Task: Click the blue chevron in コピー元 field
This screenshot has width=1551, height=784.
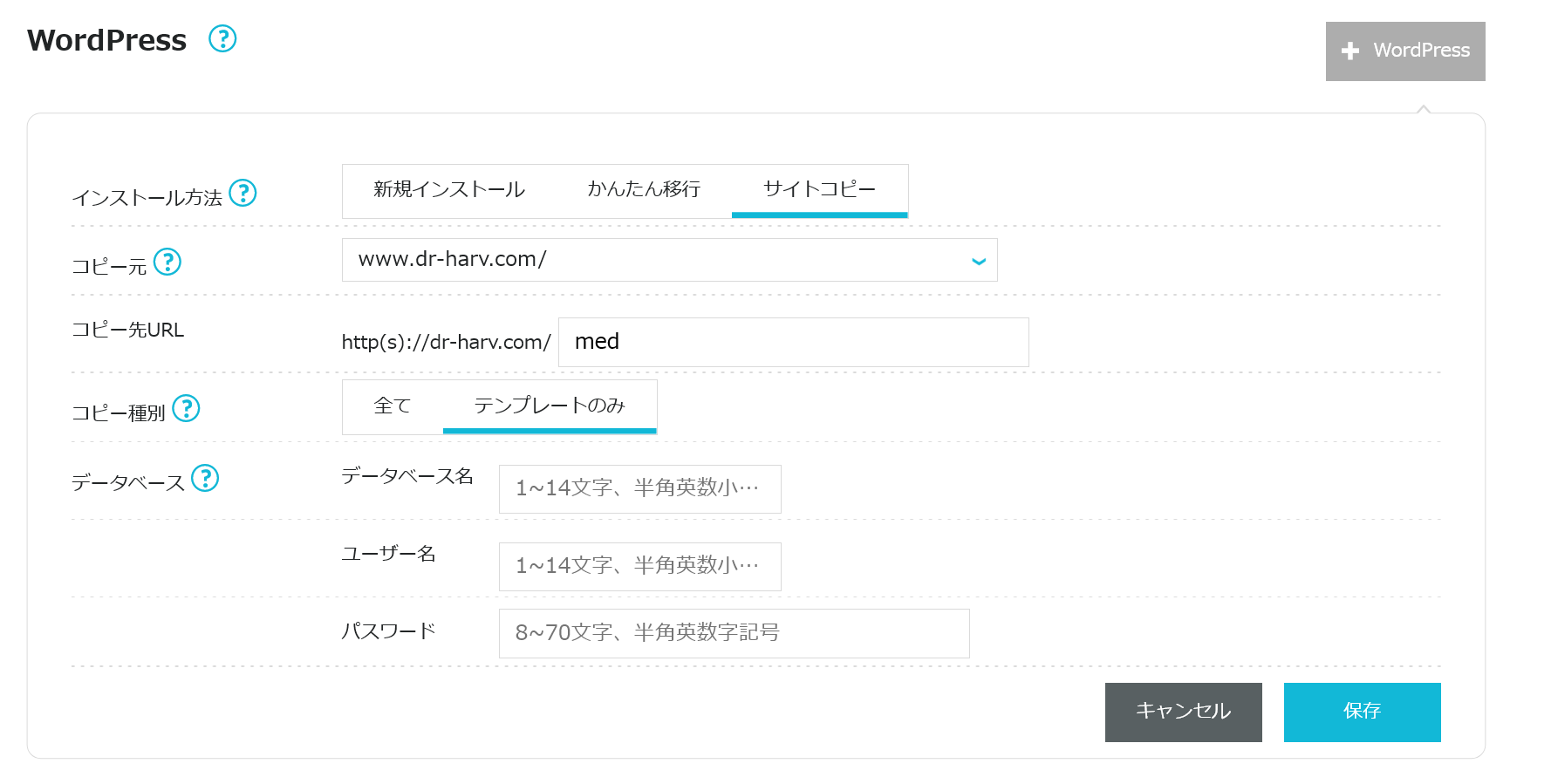Action: click(979, 261)
